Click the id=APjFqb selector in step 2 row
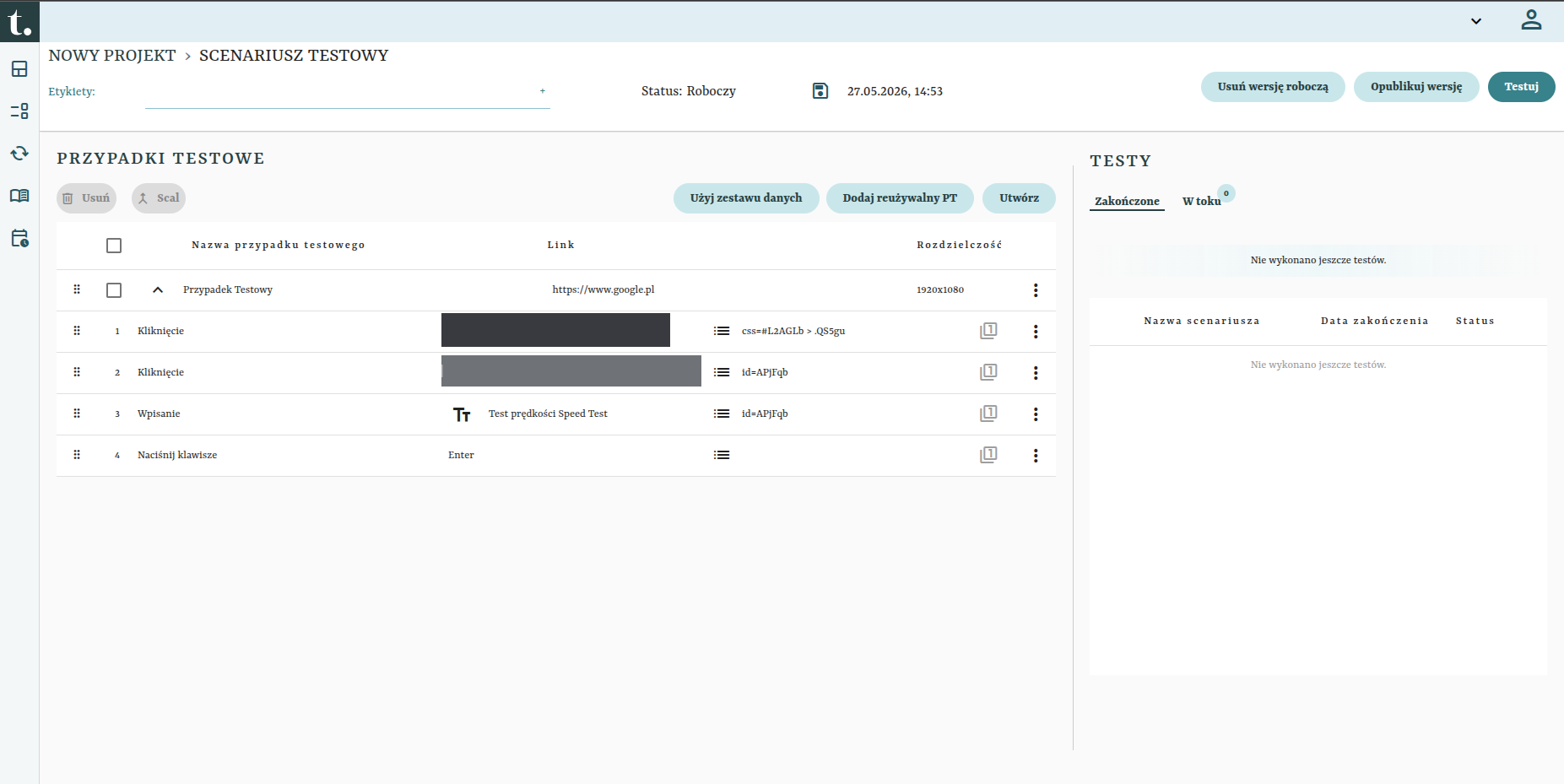1564x784 pixels. coord(765,373)
